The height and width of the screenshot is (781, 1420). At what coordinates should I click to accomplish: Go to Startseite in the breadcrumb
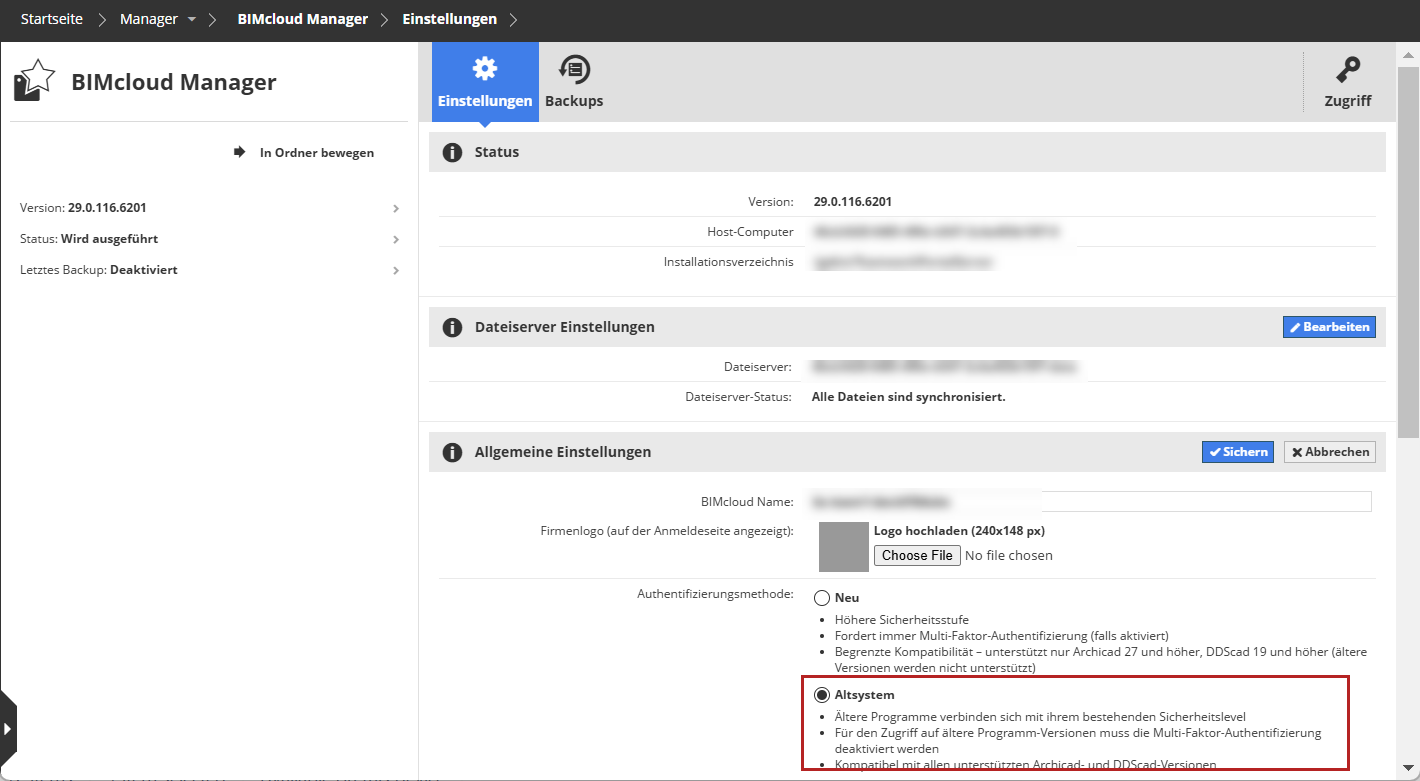52,19
